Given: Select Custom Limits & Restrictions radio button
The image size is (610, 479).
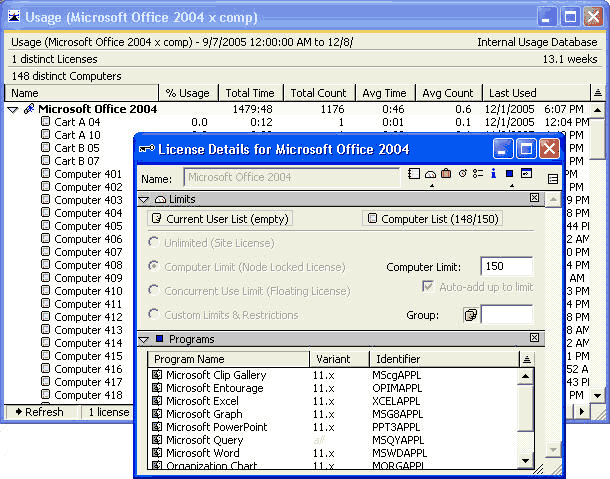Looking at the screenshot, I should coord(154,314).
